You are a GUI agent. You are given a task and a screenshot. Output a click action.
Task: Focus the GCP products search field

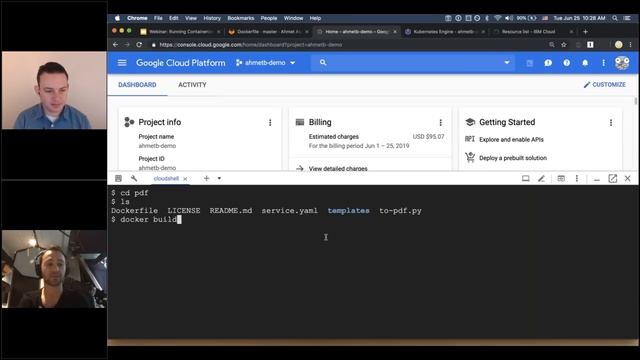tap(412, 63)
